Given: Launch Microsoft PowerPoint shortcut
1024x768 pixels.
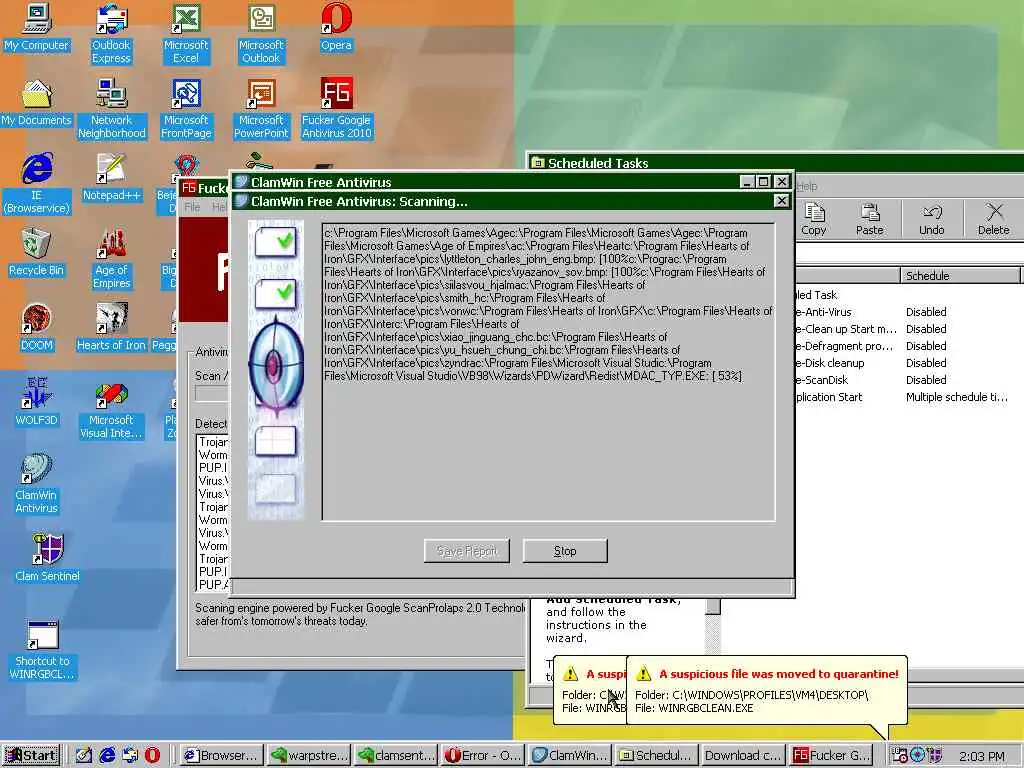Looking at the screenshot, I should tap(261, 108).
